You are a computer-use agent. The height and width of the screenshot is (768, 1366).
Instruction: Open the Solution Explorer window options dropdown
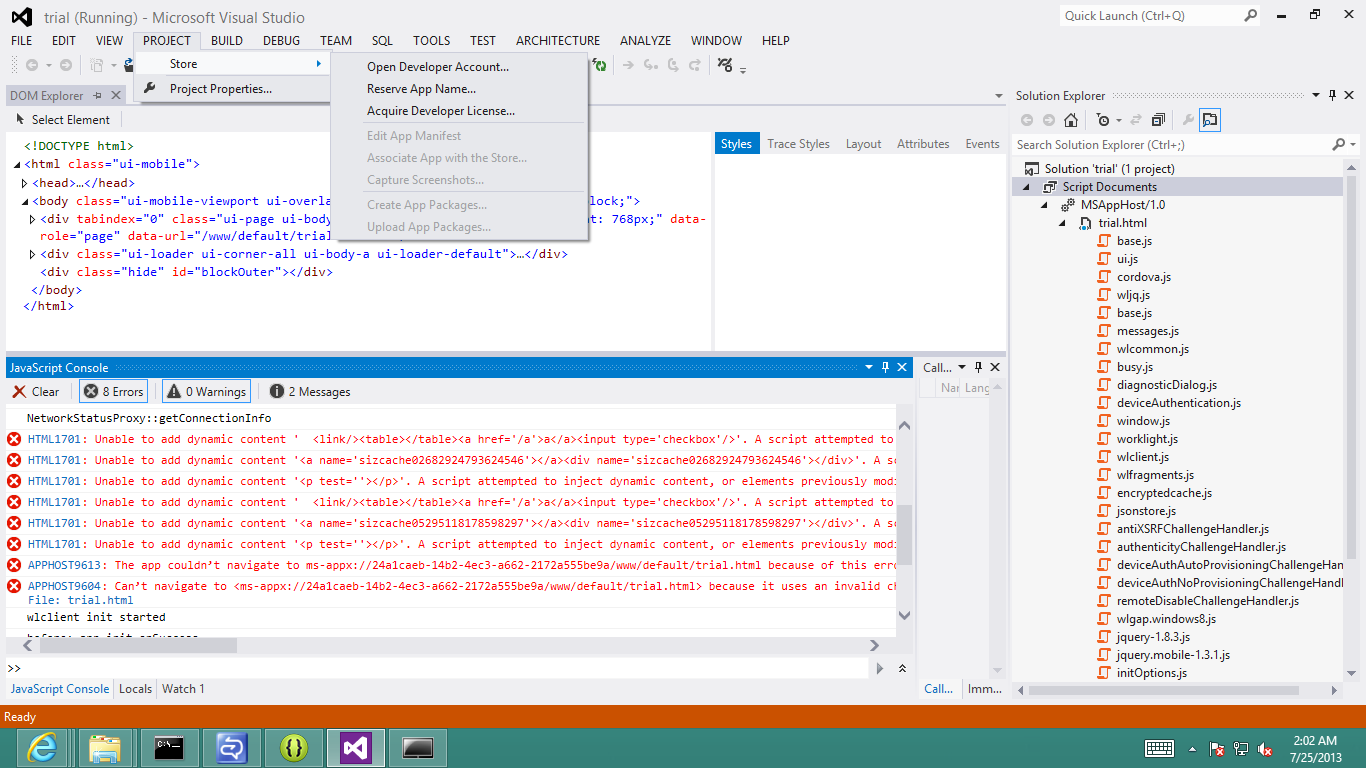pos(1315,96)
